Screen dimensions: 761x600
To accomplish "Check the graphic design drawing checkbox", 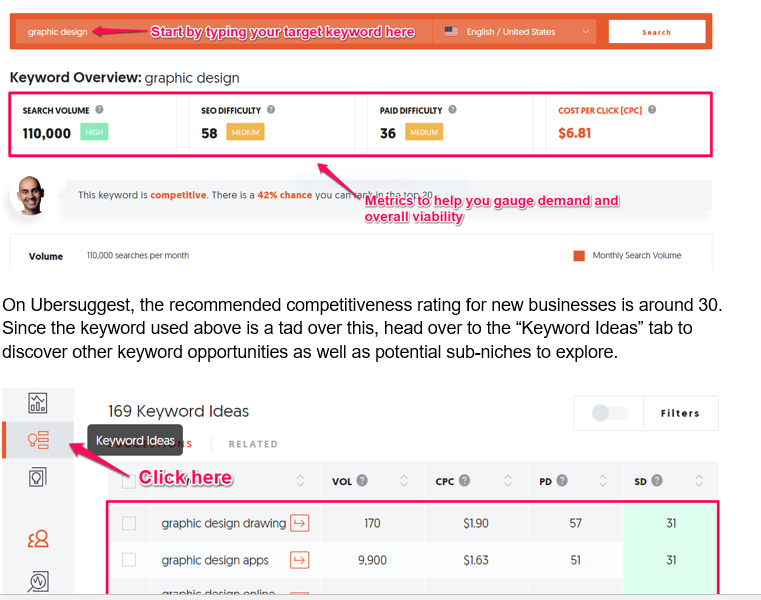I will click(129, 523).
